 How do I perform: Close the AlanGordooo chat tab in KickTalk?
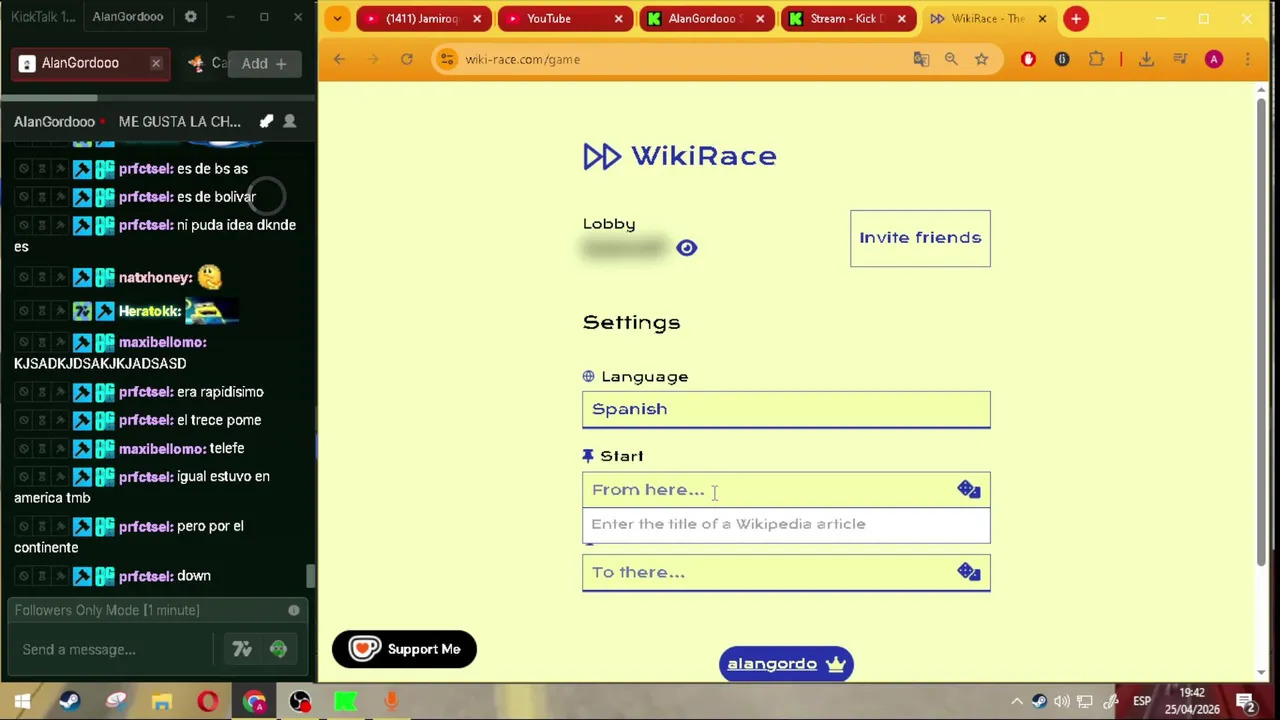coord(156,63)
